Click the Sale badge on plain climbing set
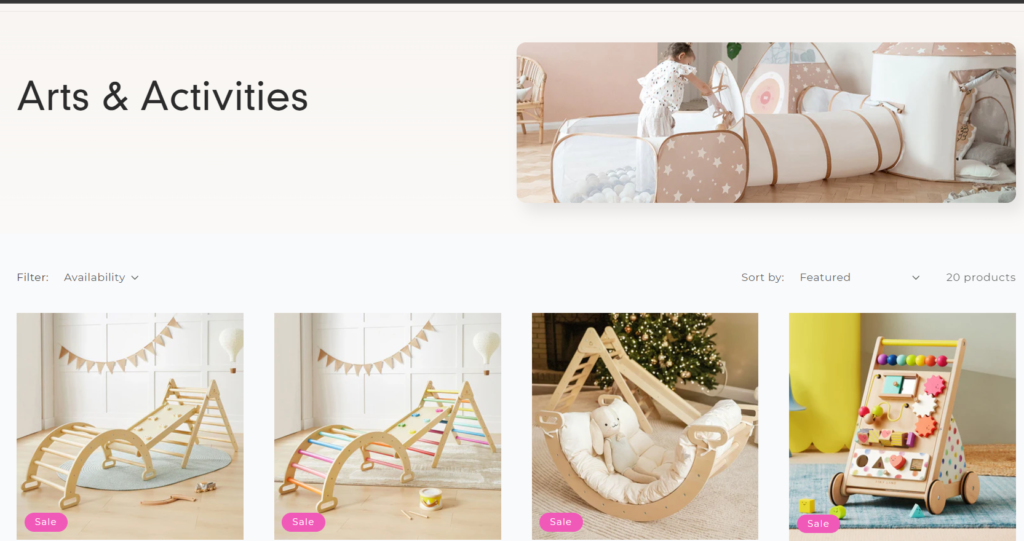1024x541 pixels. tap(46, 521)
